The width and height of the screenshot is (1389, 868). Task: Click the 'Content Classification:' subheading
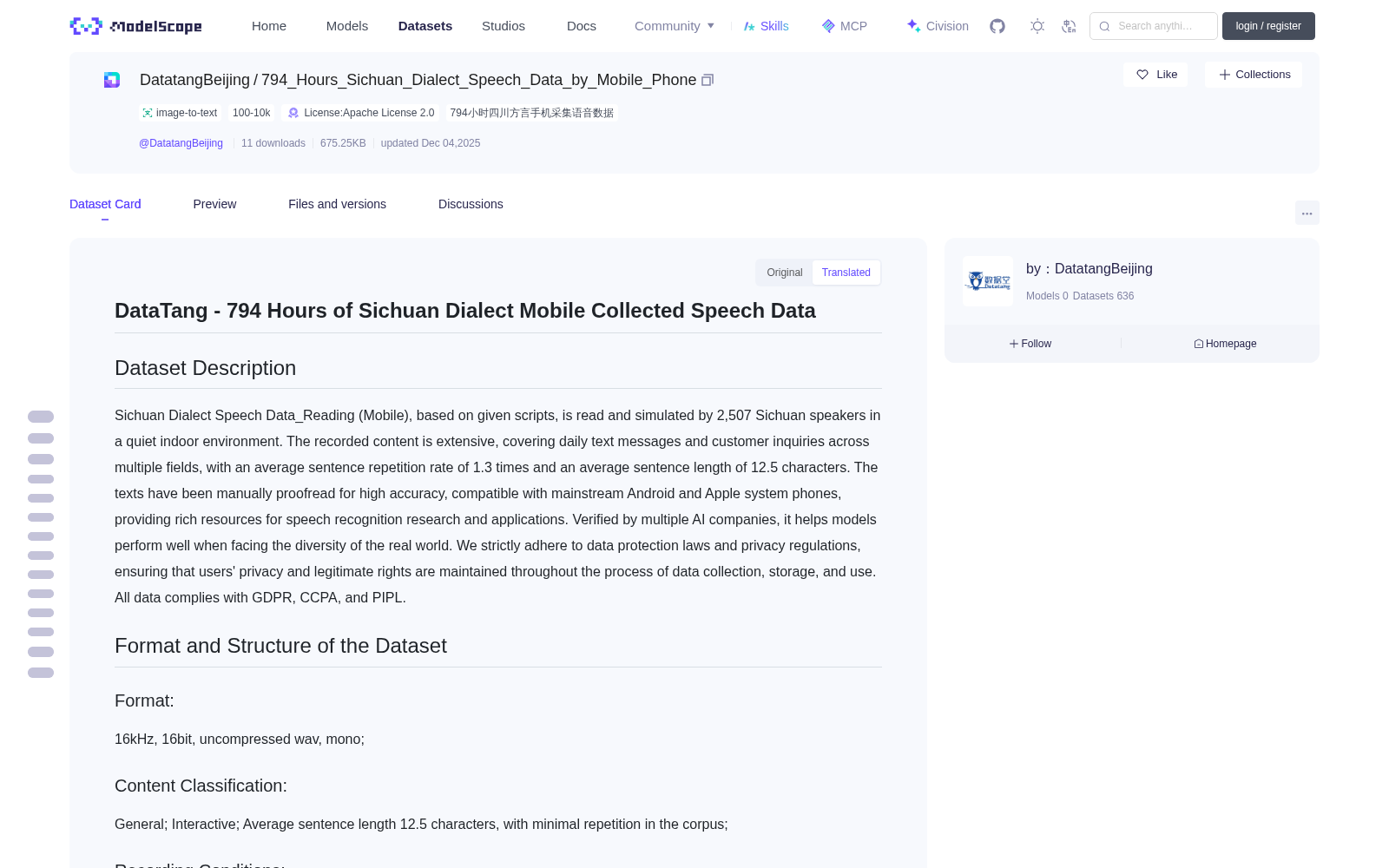[x=201, y=786]
